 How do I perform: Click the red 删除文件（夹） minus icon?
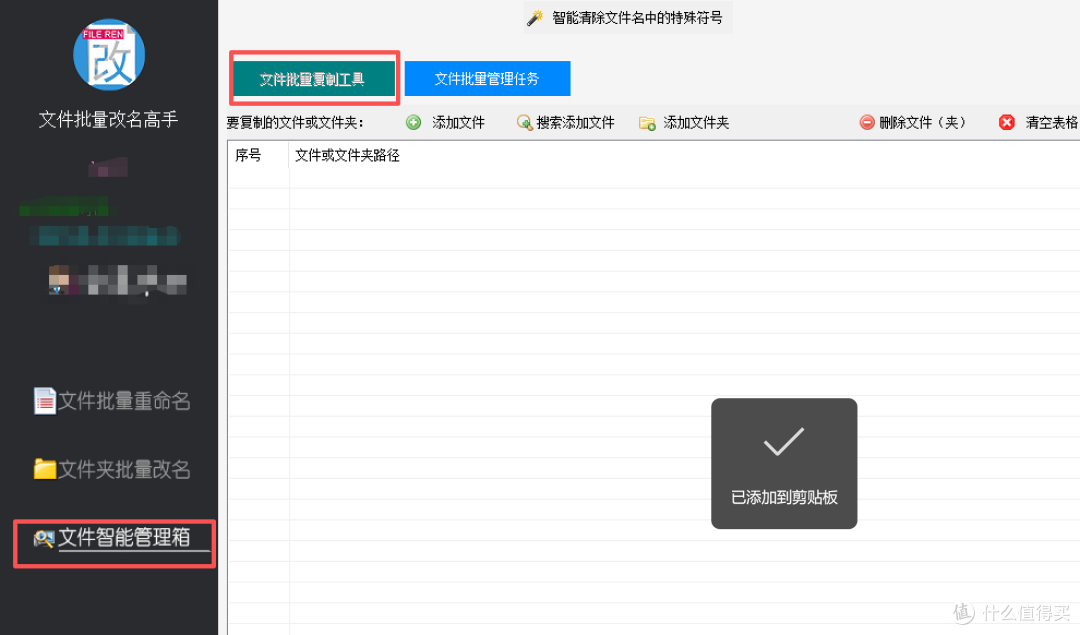click(867, 123)
